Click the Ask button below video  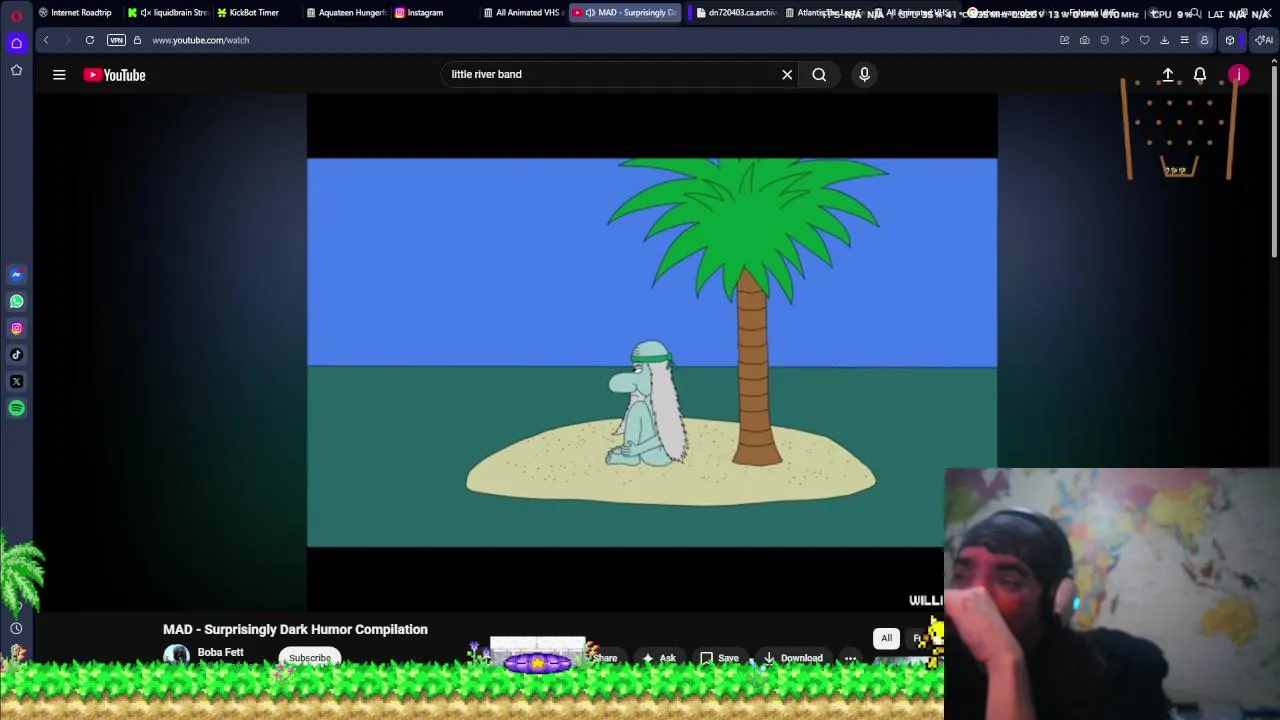click(x=659, y=658)
